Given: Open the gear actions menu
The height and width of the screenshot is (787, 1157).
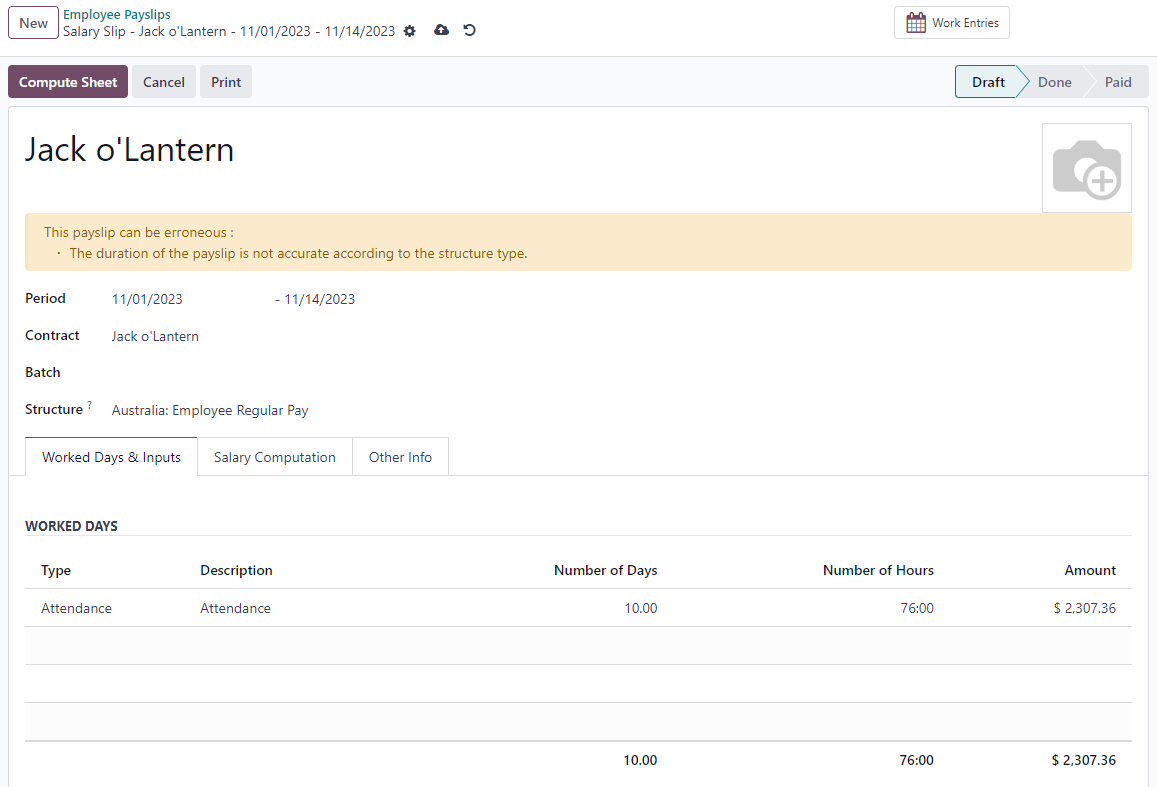Looking at the screenshot, I should [409, 31].
